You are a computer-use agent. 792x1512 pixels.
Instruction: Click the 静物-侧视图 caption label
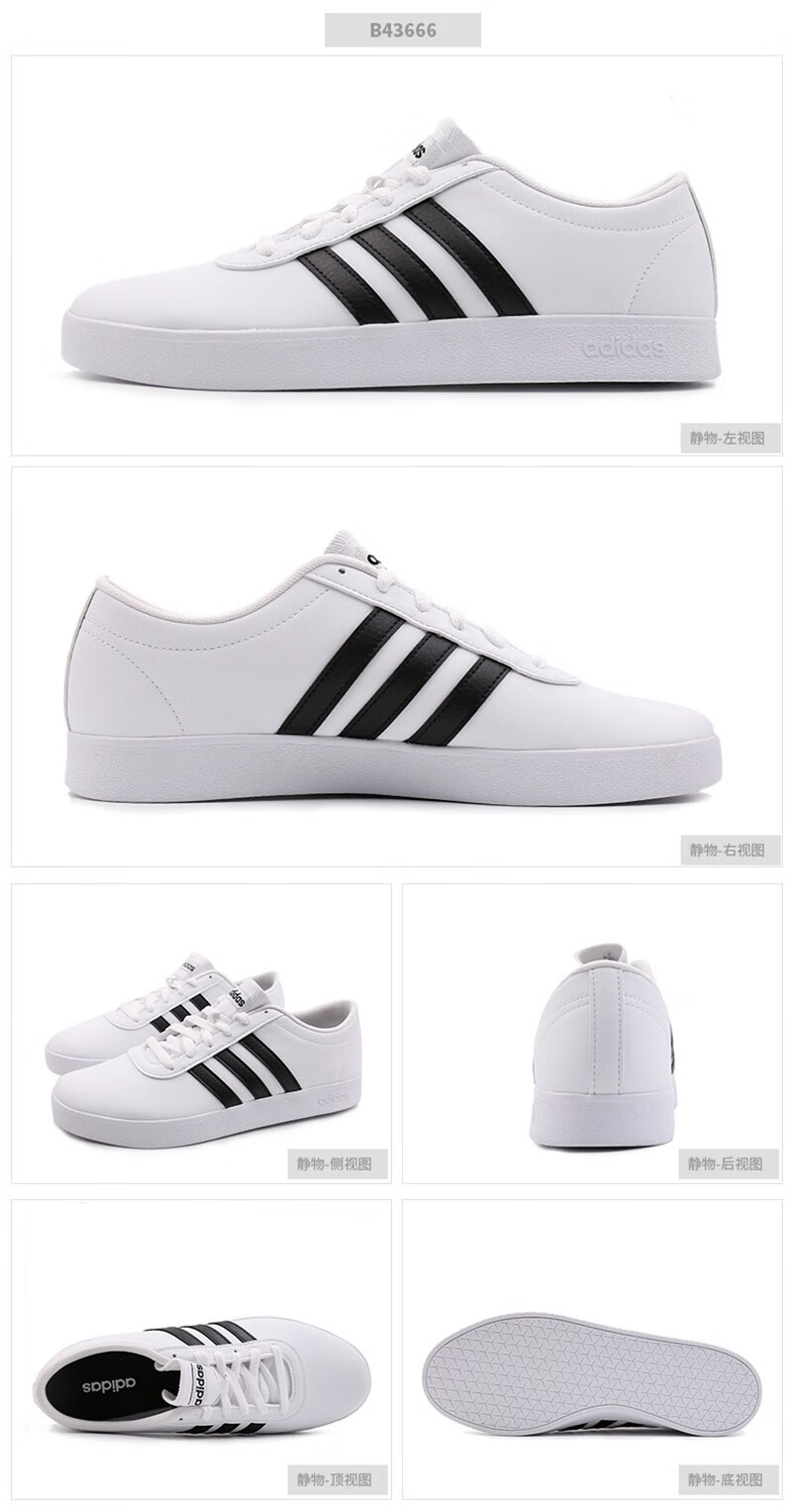[337, 1163]
